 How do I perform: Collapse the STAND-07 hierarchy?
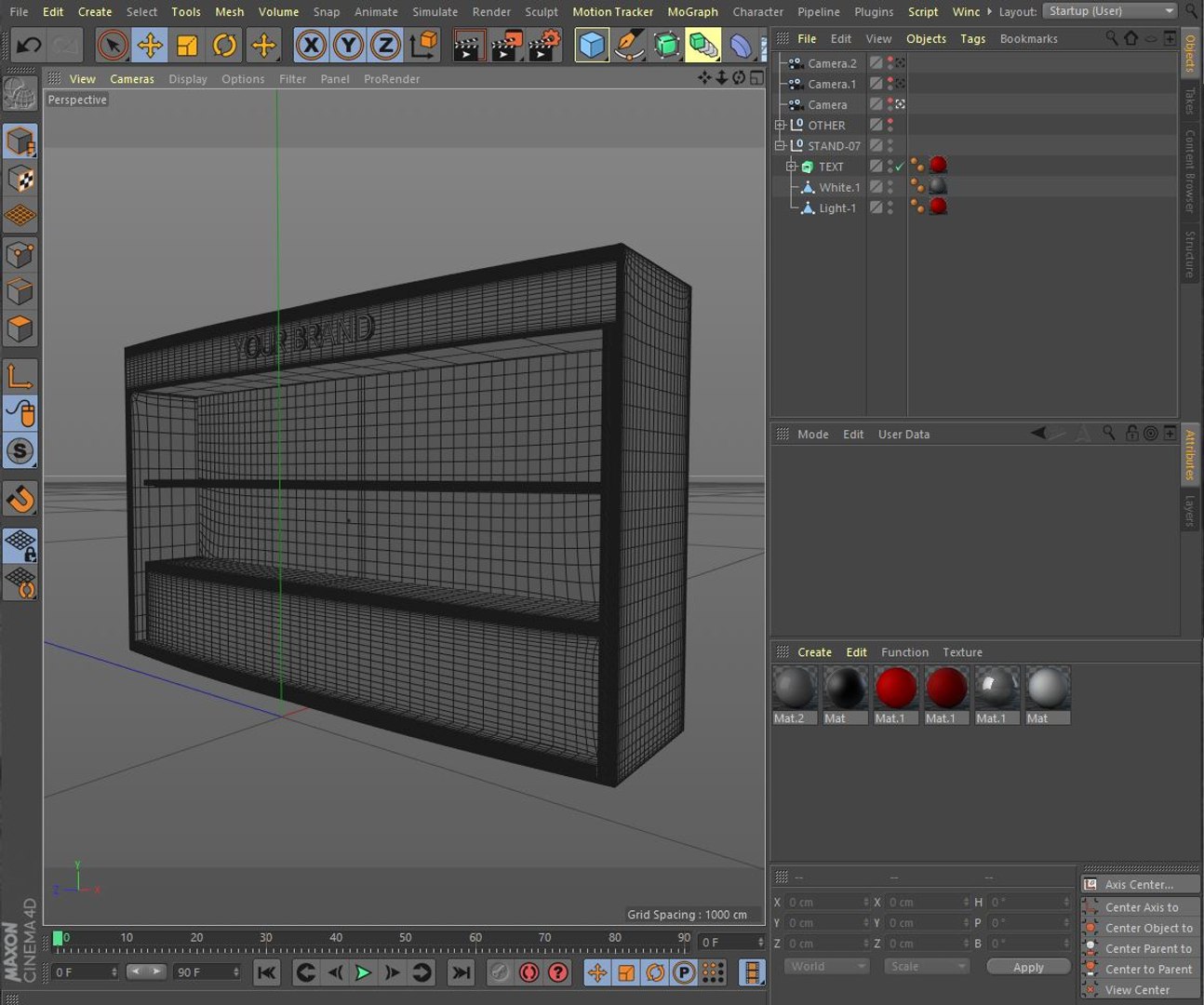pyautogui.click(x=780, y=145)
